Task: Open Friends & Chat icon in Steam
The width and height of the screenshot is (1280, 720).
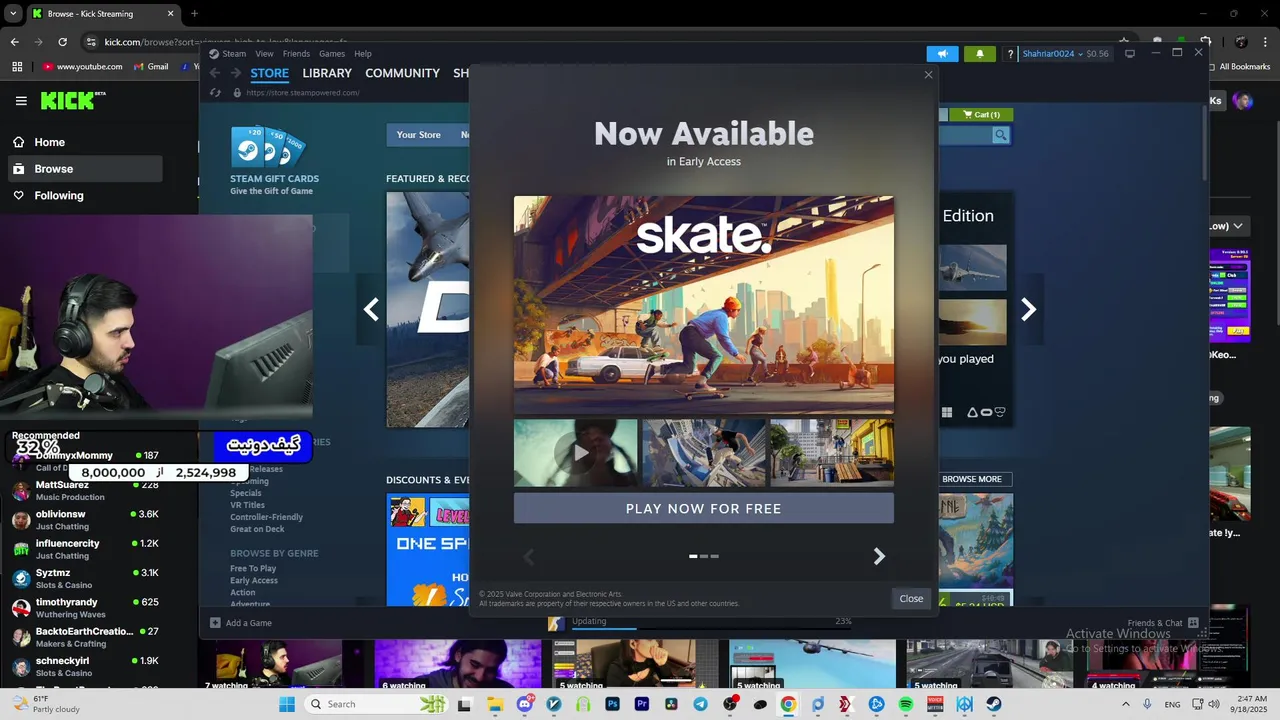Action: [1192, 623]
